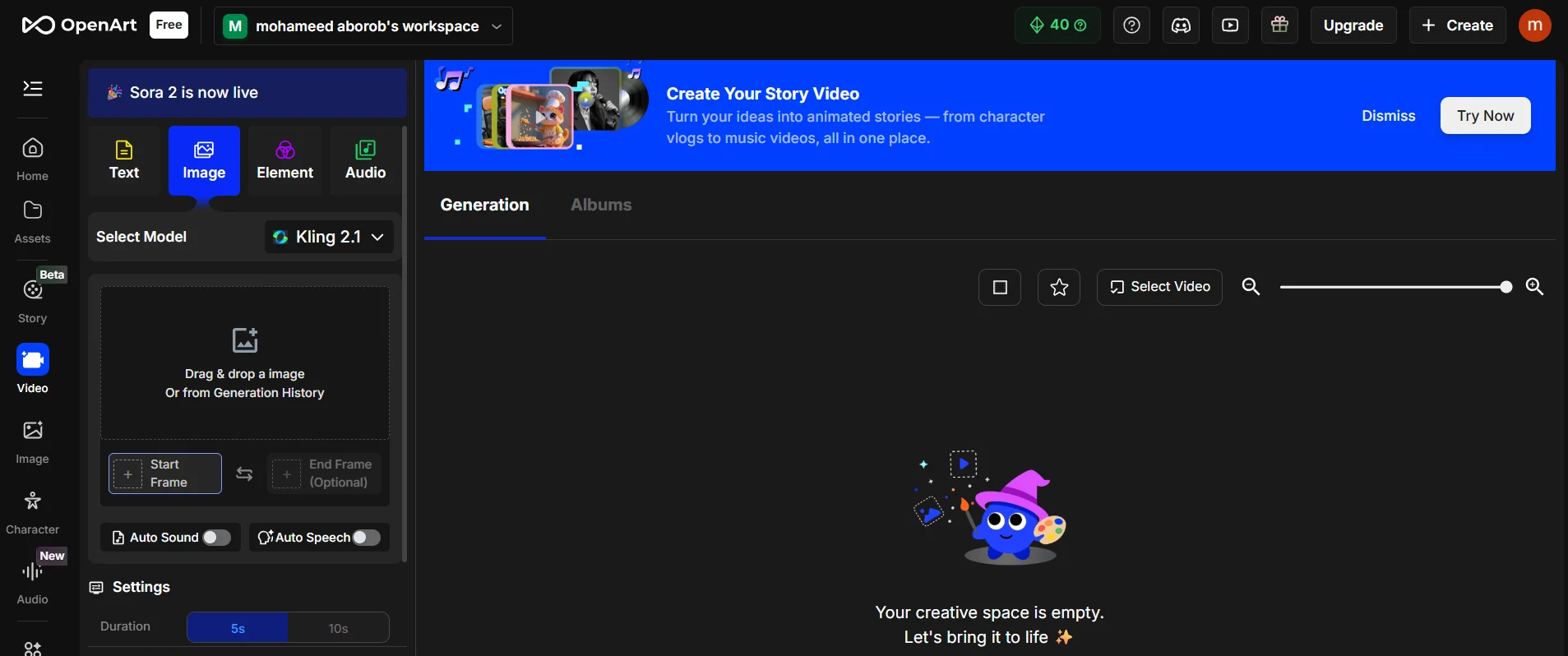This screenshot has height=656, width=1568.
Task: Swap start and end frames
Action: coord(244,474)
